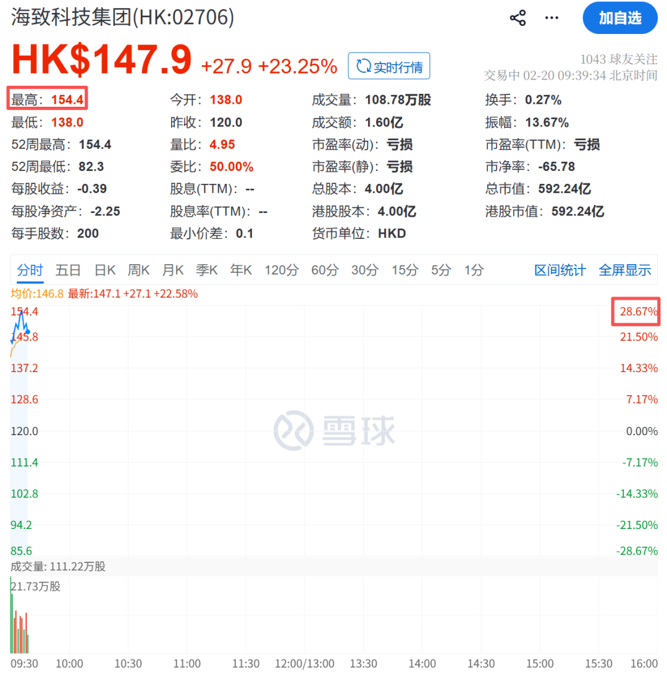Switch to the 60分 interval tab
This screenshot has width=667, height=674.
point(325,269)
